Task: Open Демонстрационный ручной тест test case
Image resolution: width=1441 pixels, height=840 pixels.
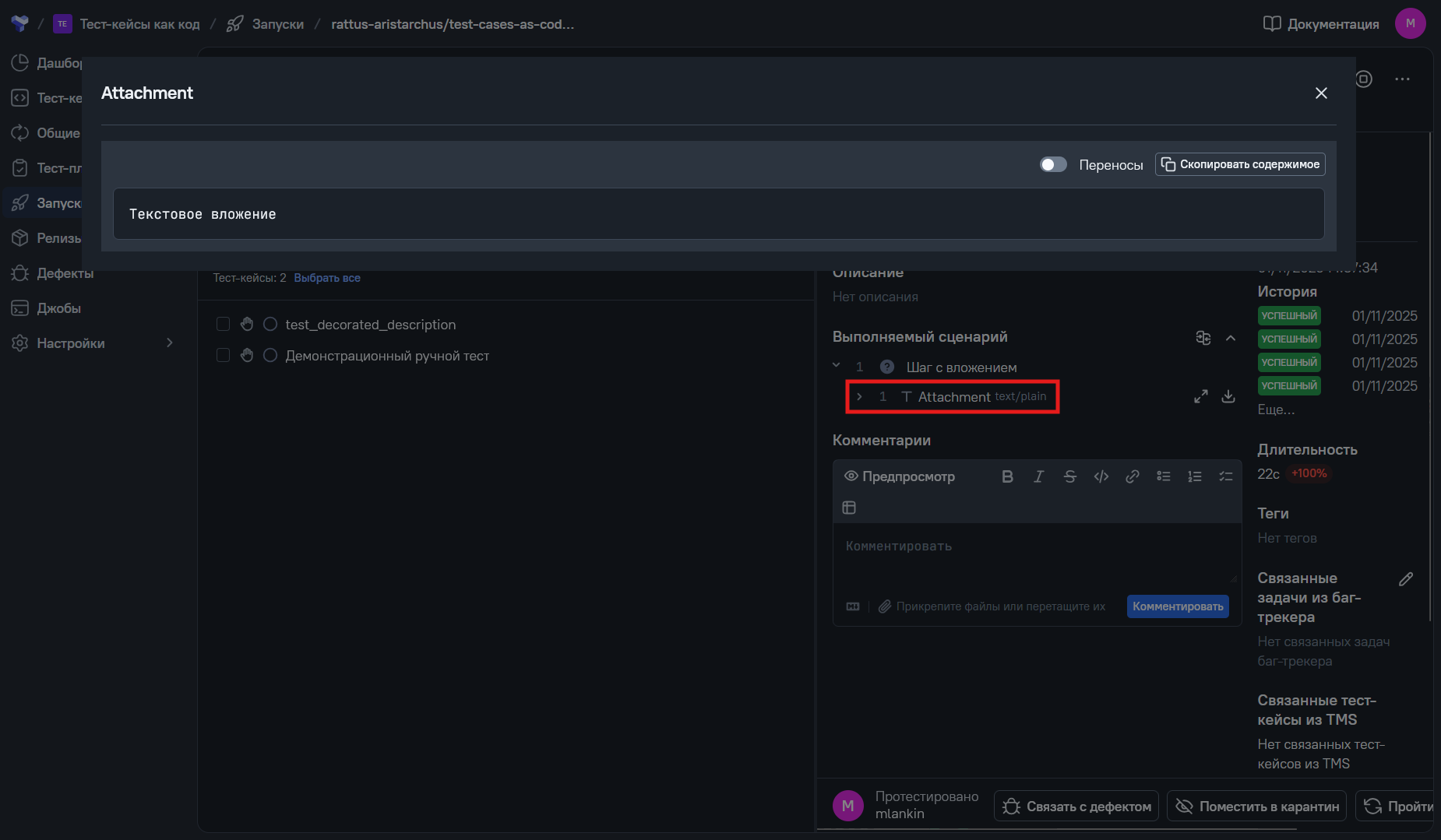Action: pos(387,356)
